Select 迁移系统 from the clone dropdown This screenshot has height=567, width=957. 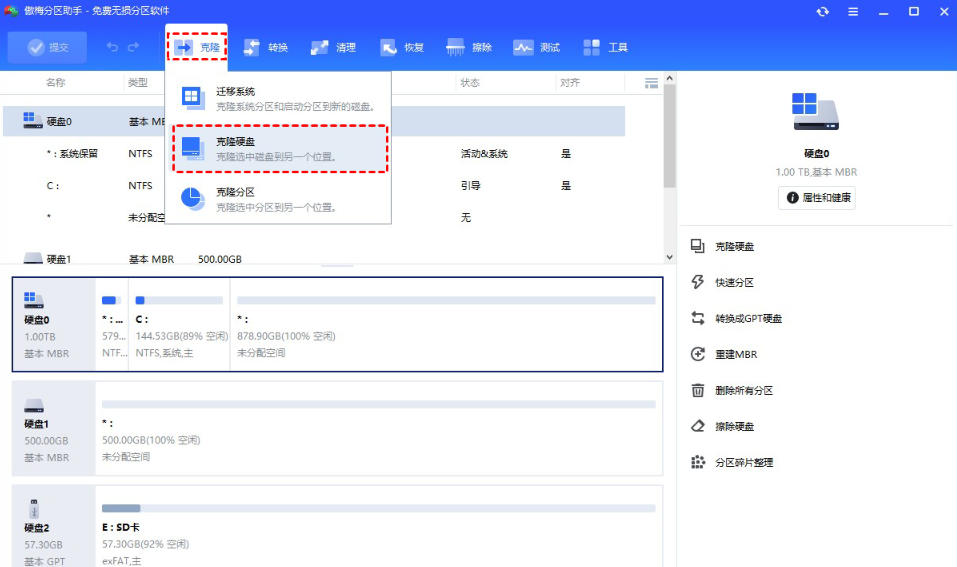point(280,98)
